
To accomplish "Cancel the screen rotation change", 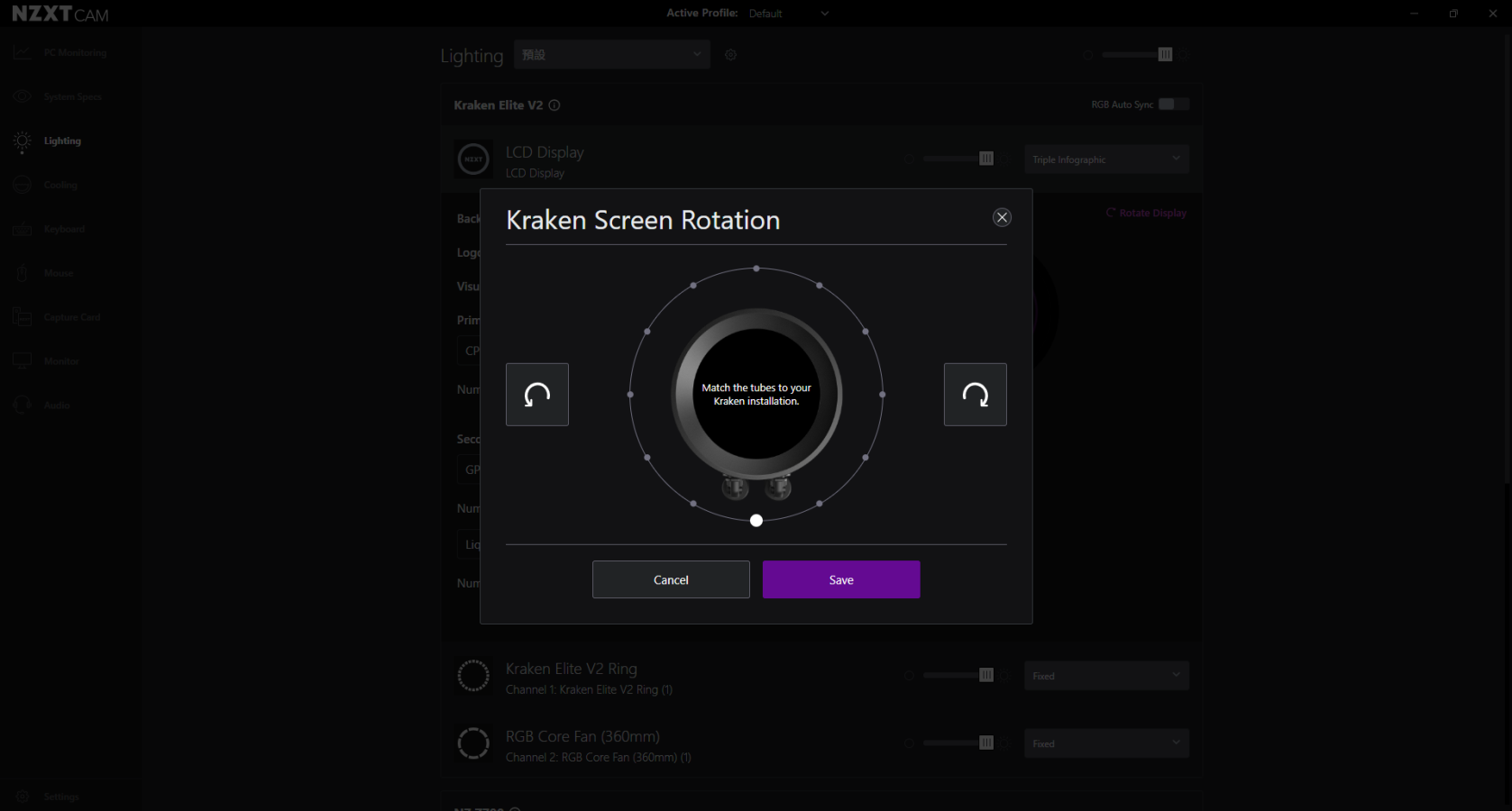I will pos(670,579).
